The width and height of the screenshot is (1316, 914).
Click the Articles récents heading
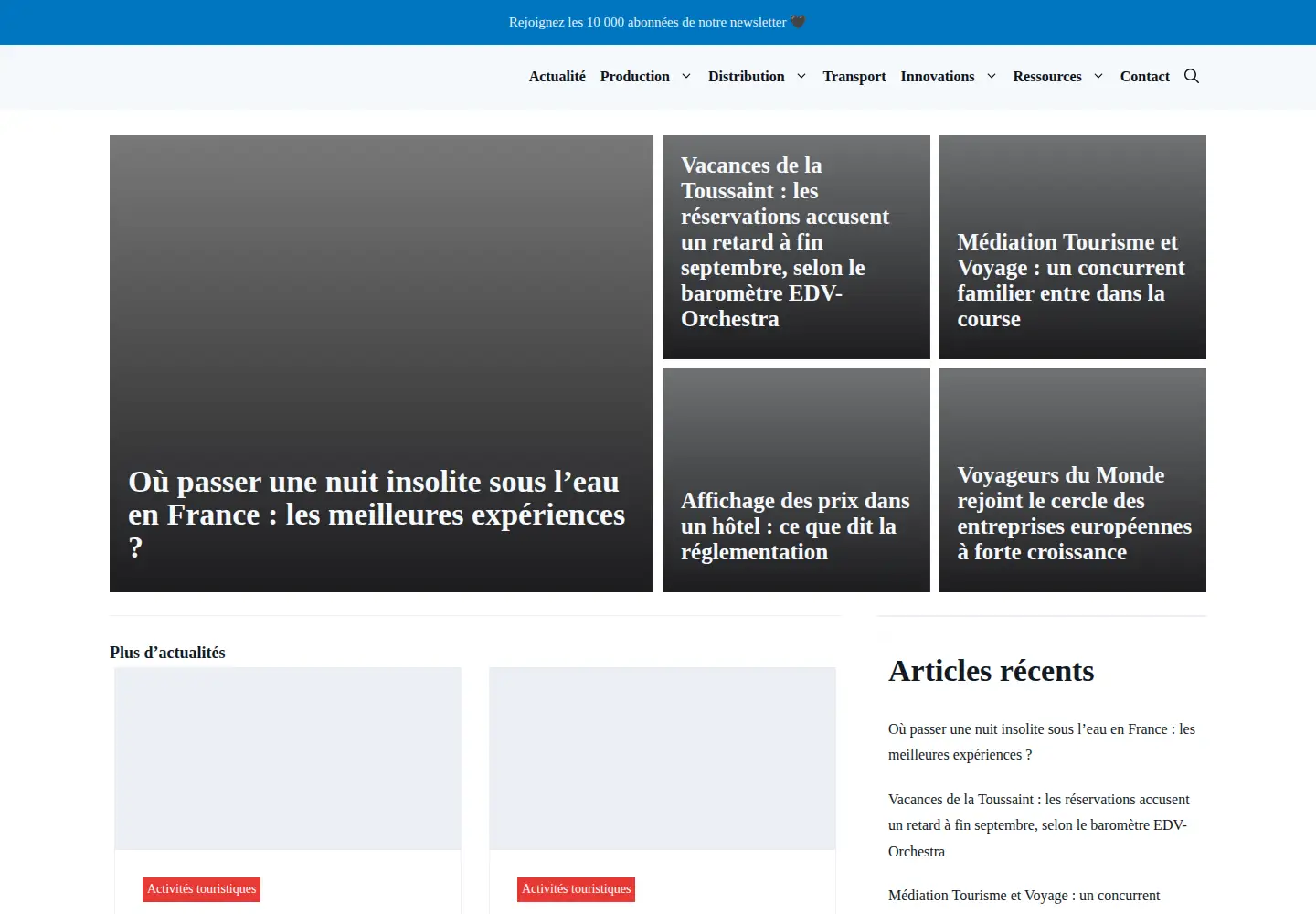coord(992,671)
